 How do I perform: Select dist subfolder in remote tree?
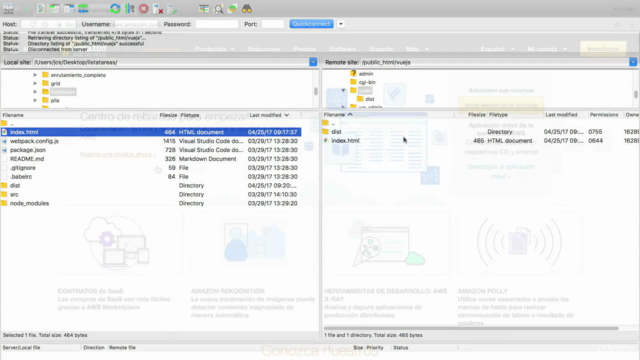pyautogui.click(x=370, y=99)
